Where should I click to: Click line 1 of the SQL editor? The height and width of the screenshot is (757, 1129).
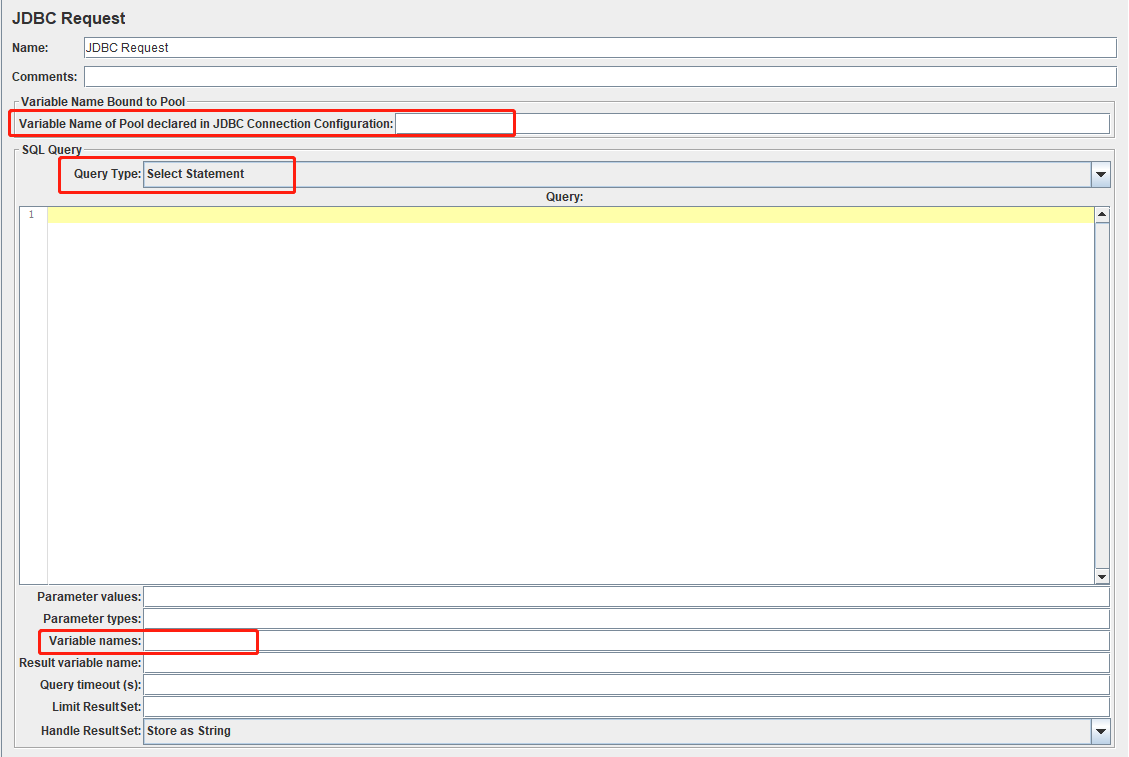[570, 215]
